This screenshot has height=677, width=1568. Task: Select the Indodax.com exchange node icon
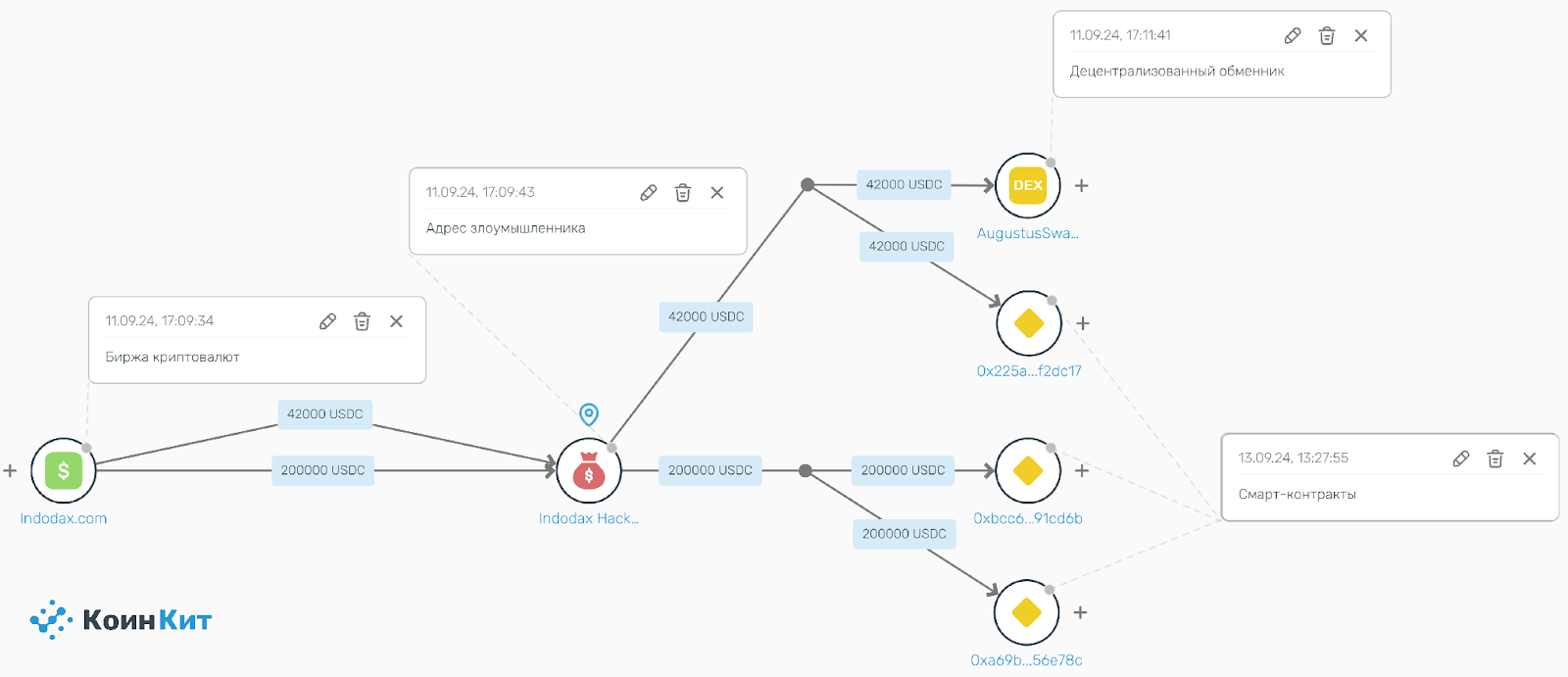click(x=64, y=470)
